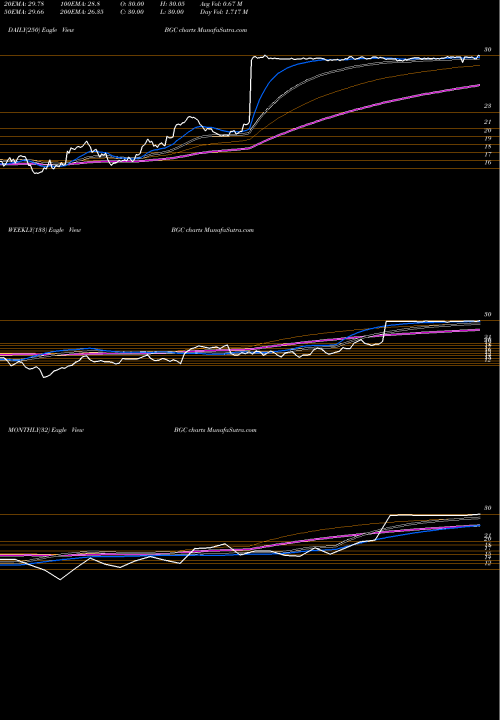Click the 30 price label on monthly chart
Screen dimensions: 500x720
(488, 508)
